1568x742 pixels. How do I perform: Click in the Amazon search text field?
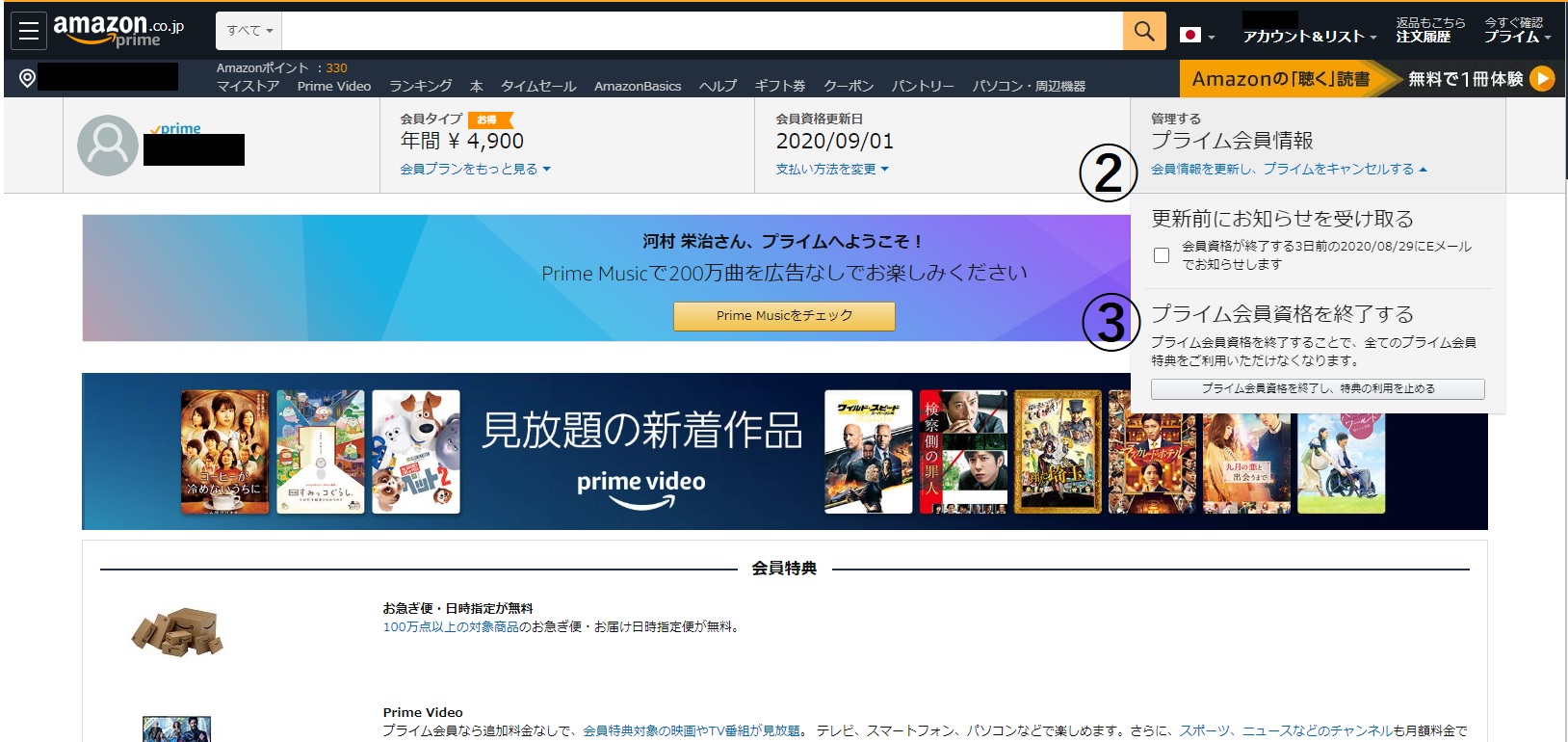(701, 31)
